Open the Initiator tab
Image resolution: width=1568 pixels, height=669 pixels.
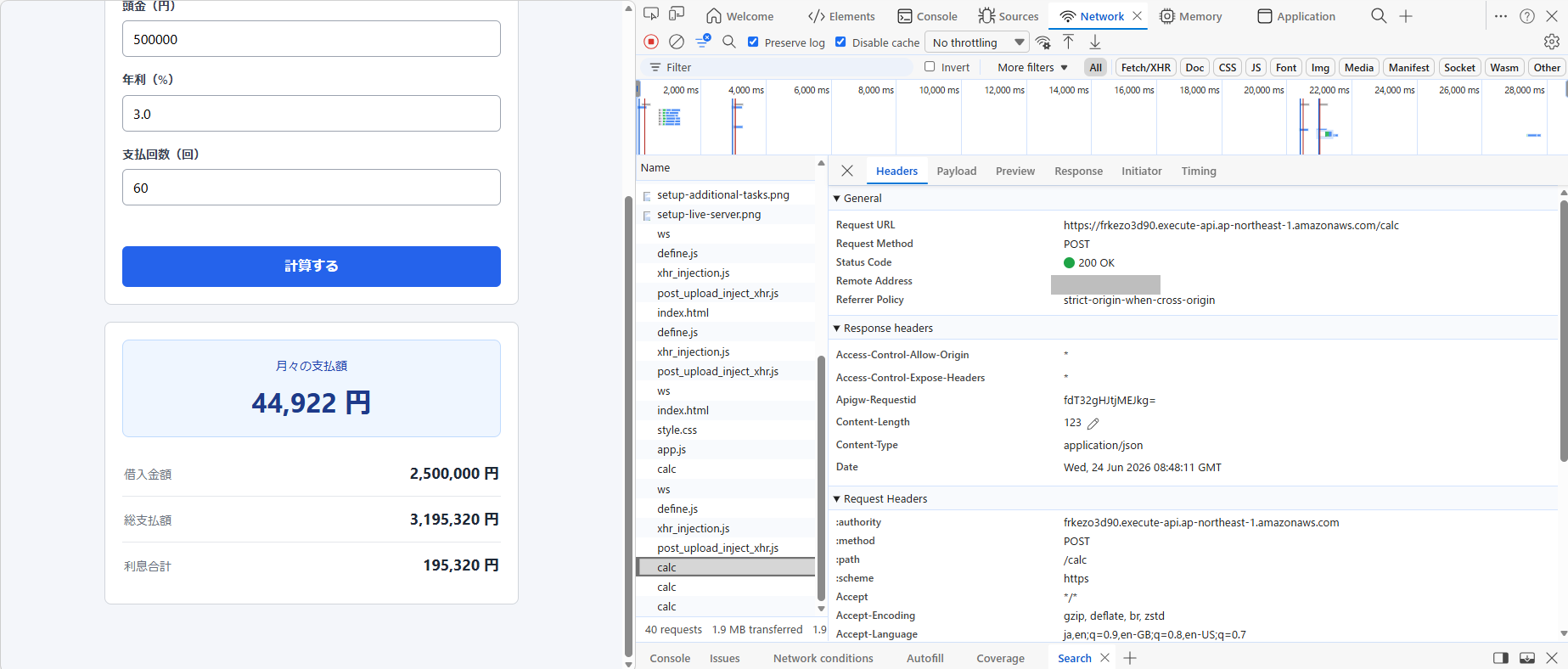tap(1141, 171)
